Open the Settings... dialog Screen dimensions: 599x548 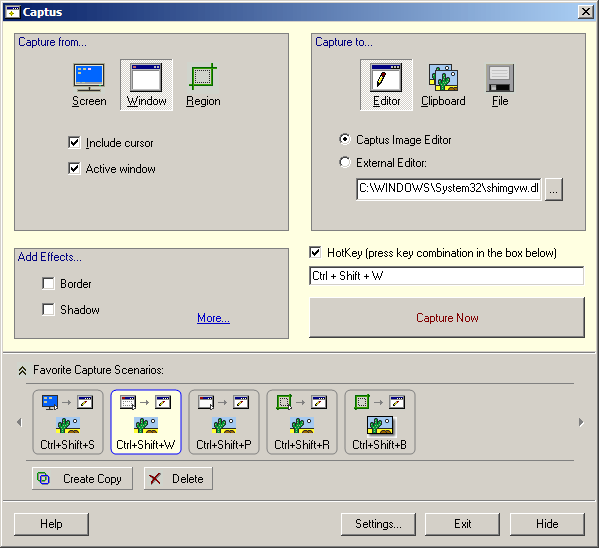pos(378,524)
